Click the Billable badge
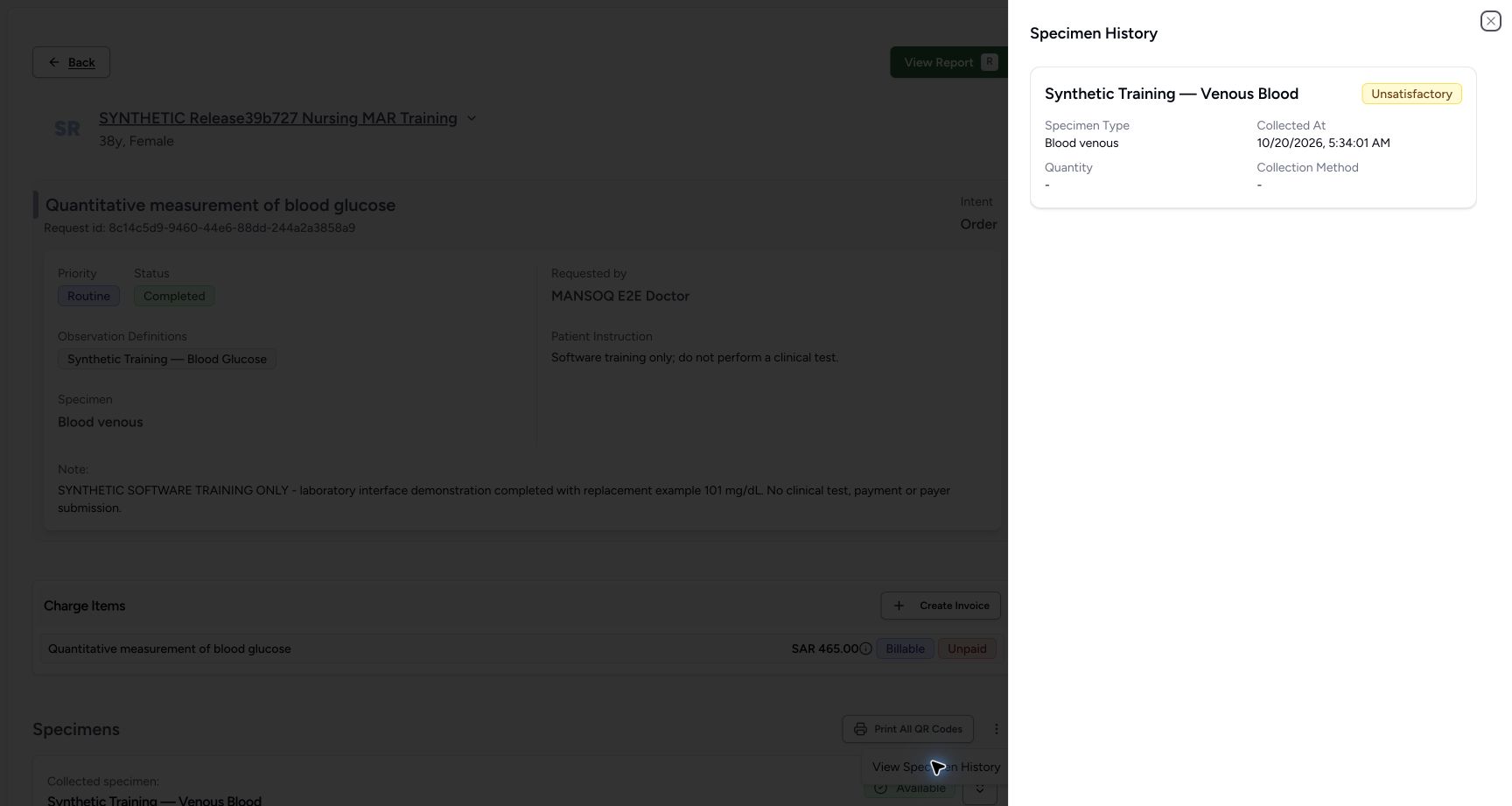The height and width of the screenshot is (806, 1512). (905, 648)
